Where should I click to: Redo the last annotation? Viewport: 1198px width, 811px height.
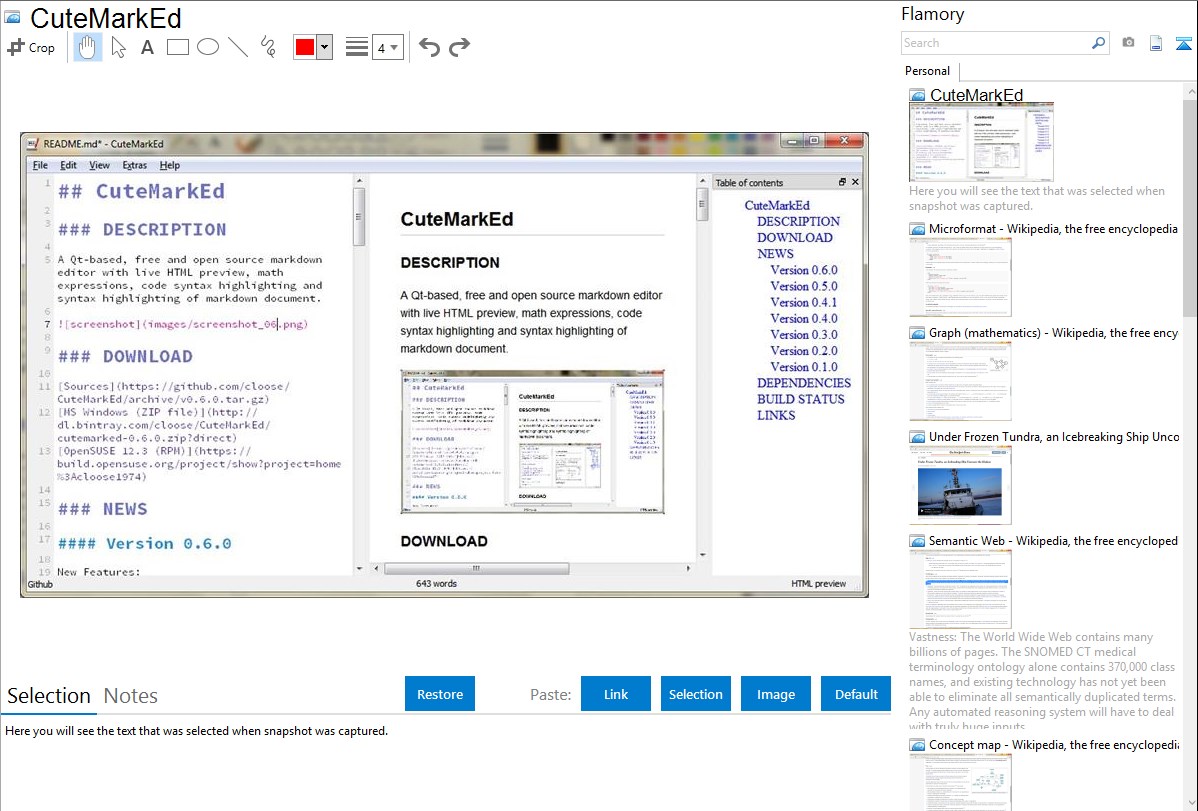(459, 47)
